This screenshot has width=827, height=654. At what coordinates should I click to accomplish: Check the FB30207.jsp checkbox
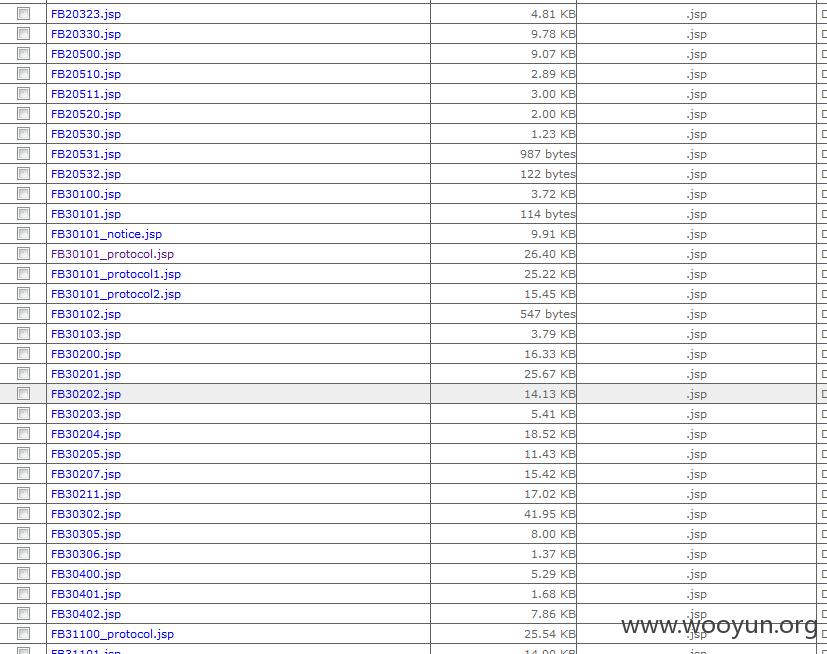[23, 474]
